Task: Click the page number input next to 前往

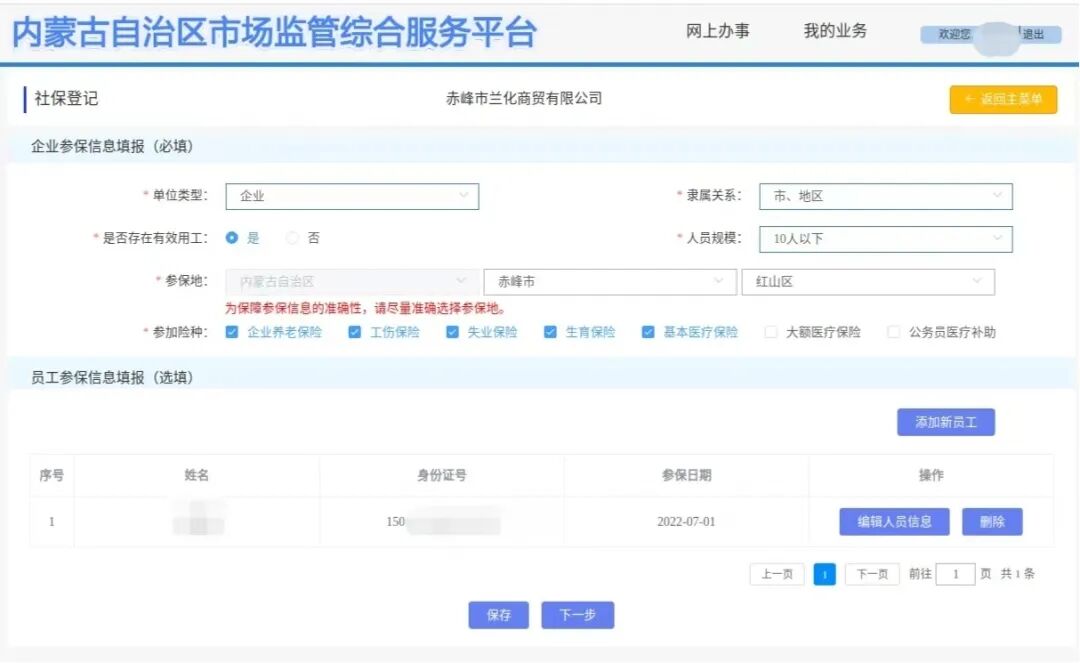Action: (955, 574)
